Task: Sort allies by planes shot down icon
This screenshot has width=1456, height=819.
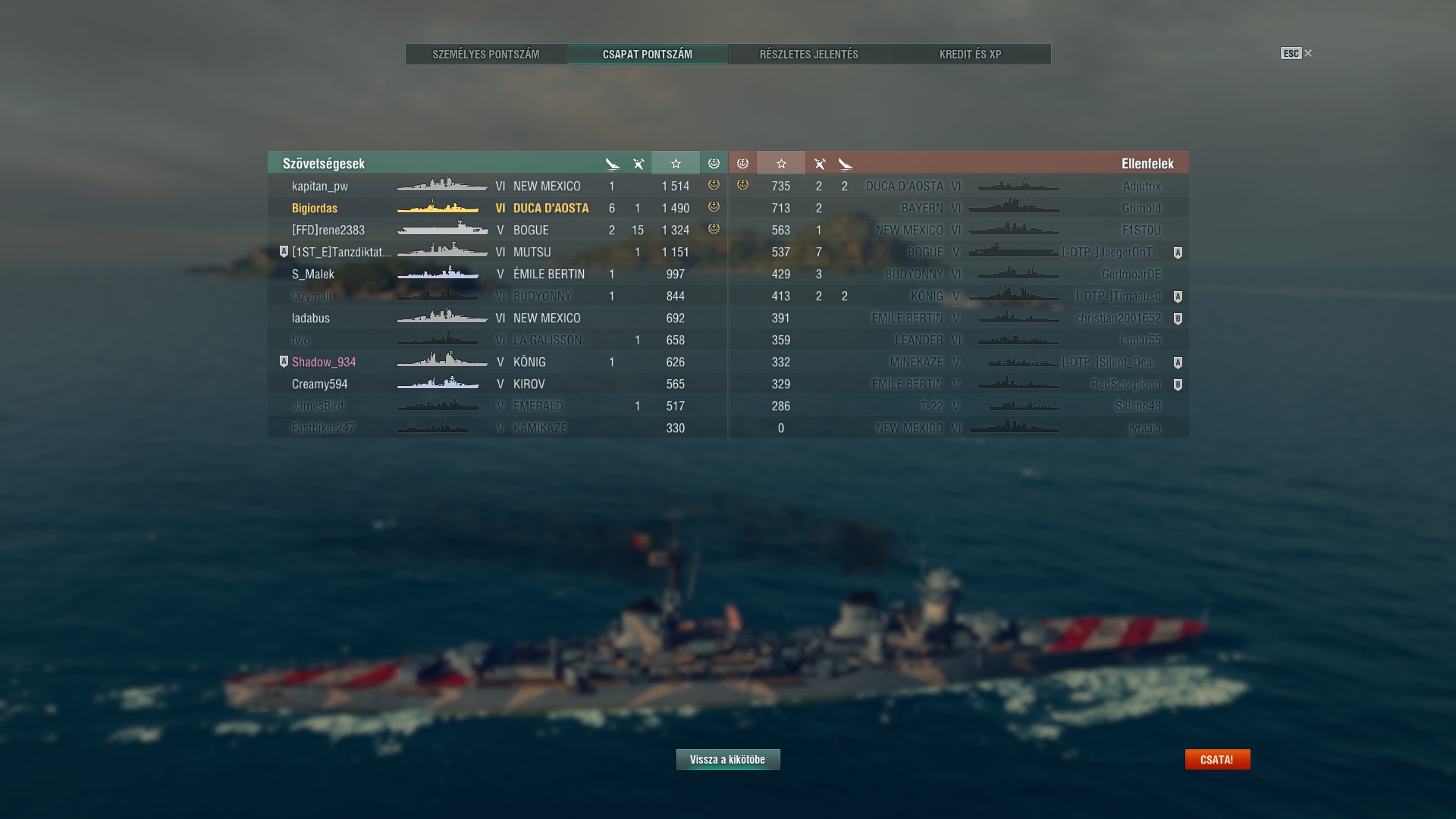Action: 639,164
